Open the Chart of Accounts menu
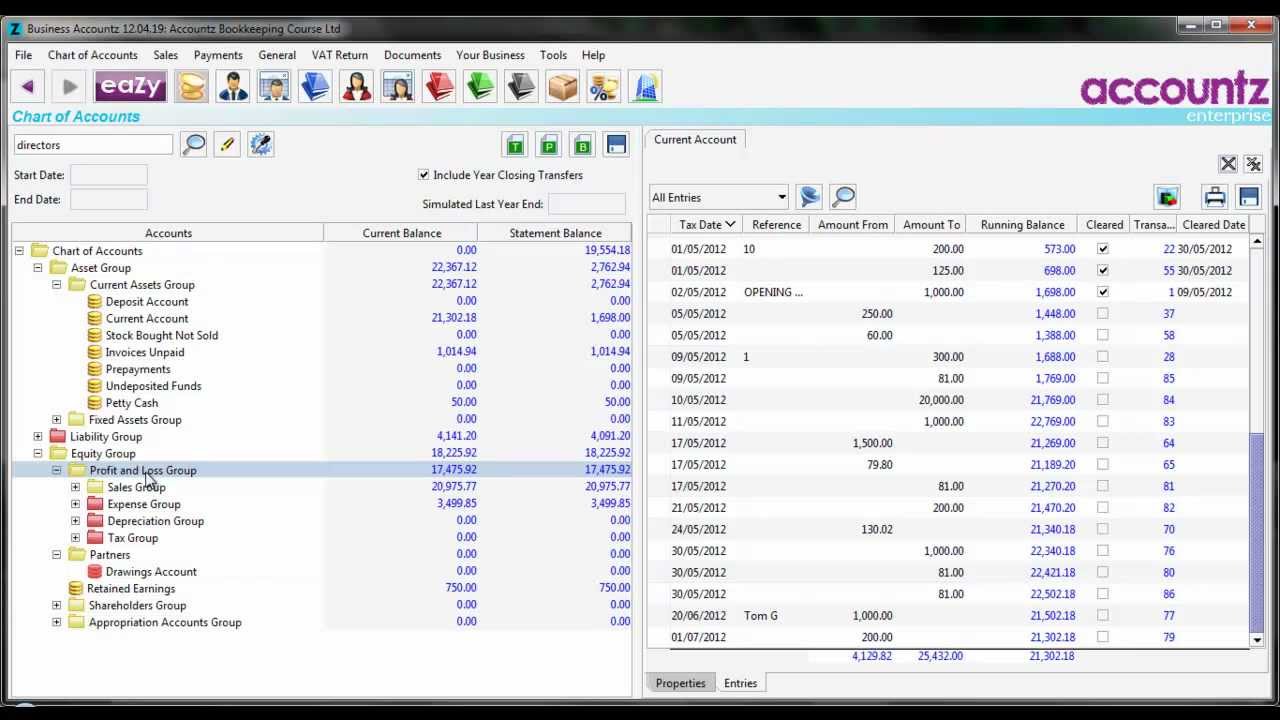The width and height of the screenshot is (1280, 720). point(92,55)
